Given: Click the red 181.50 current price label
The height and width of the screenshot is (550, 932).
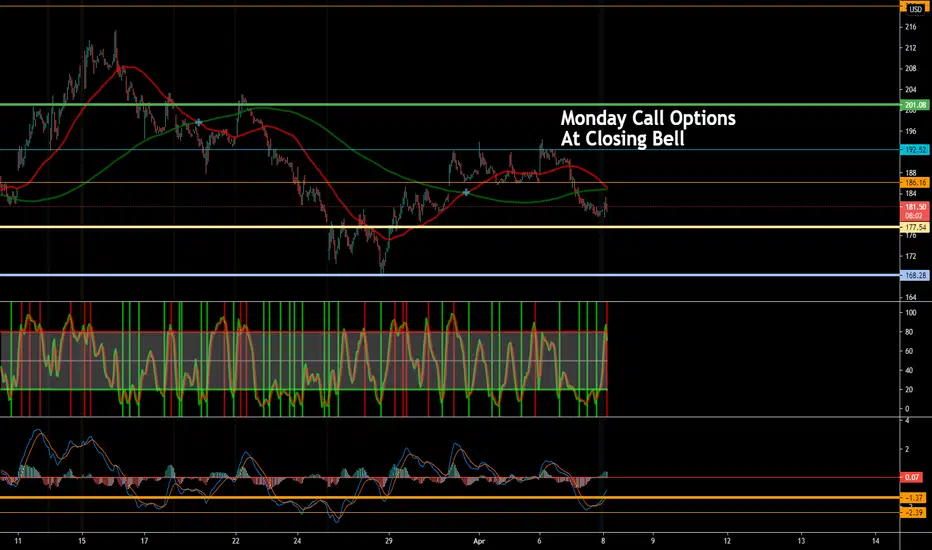Looking at the screenshot, I should coord(915,211).
